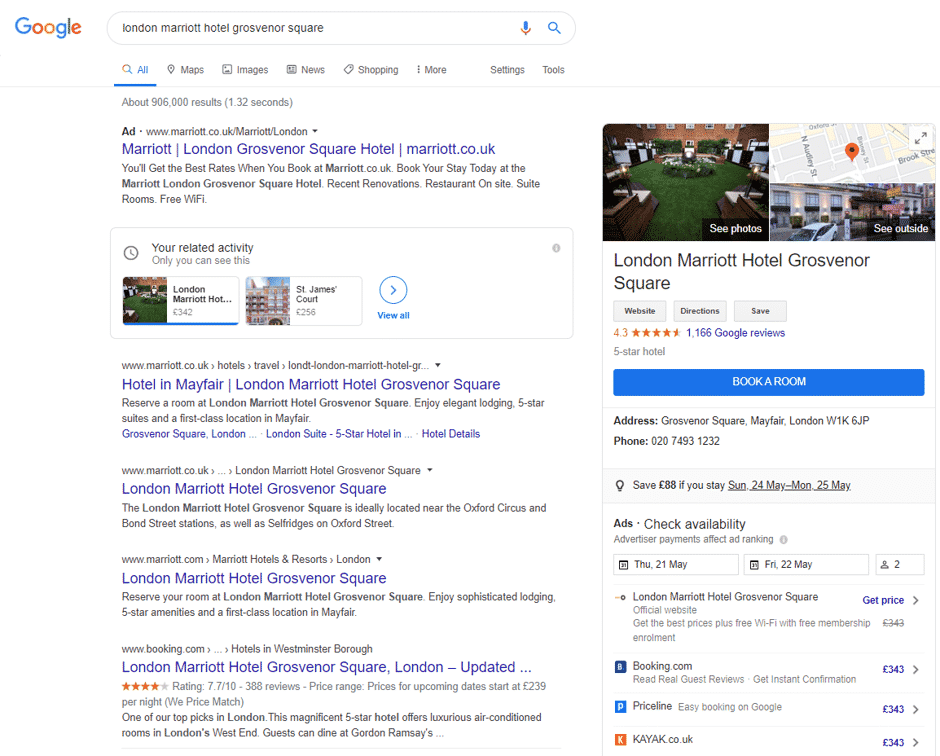Image resolution: width=940 pixels, height=756 pixels.
Task: Change the number of guests field
Action: [899, 565]
